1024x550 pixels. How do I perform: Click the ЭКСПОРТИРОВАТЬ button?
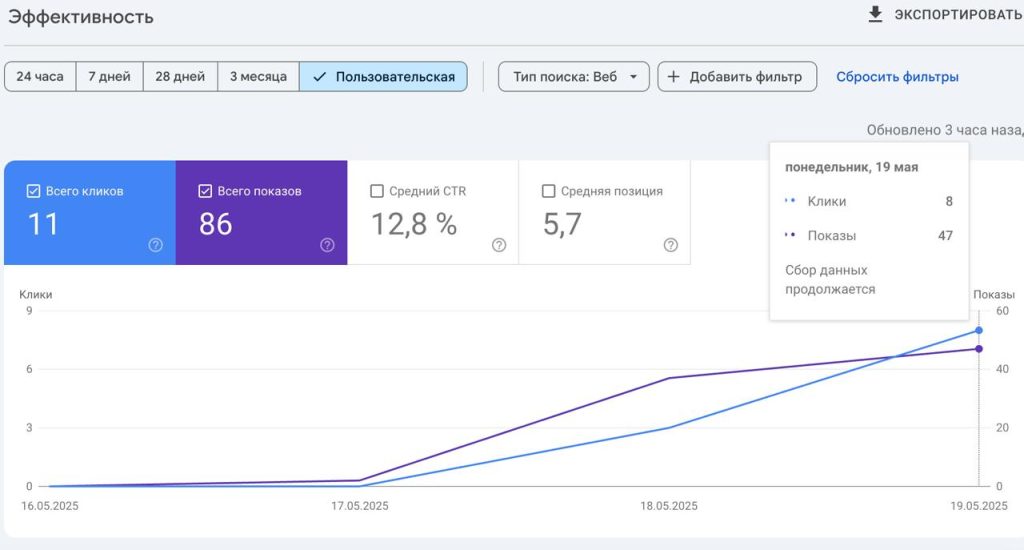click(945, 14)
